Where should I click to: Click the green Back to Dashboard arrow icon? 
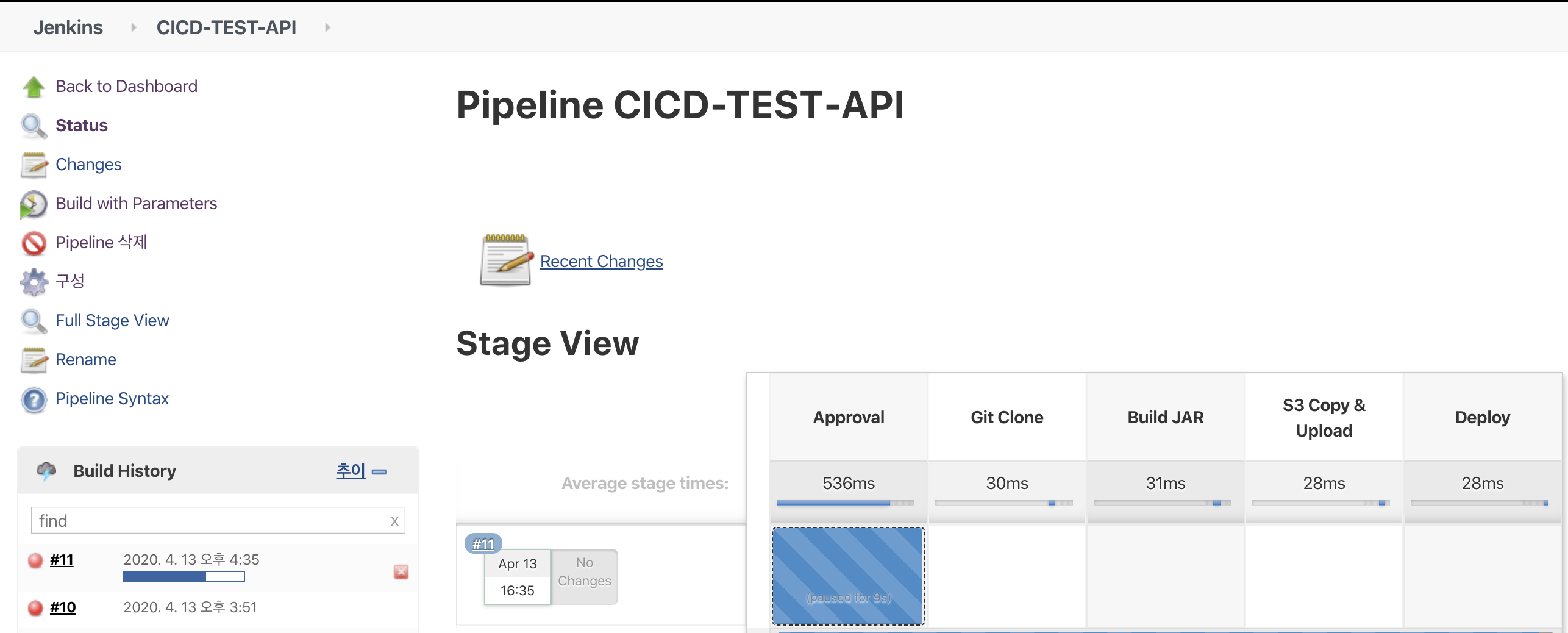[34, 87]
